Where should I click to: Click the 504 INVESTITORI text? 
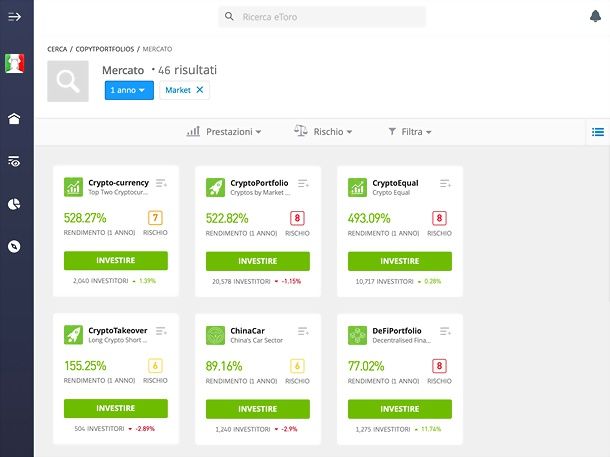(x=99, y=429)
